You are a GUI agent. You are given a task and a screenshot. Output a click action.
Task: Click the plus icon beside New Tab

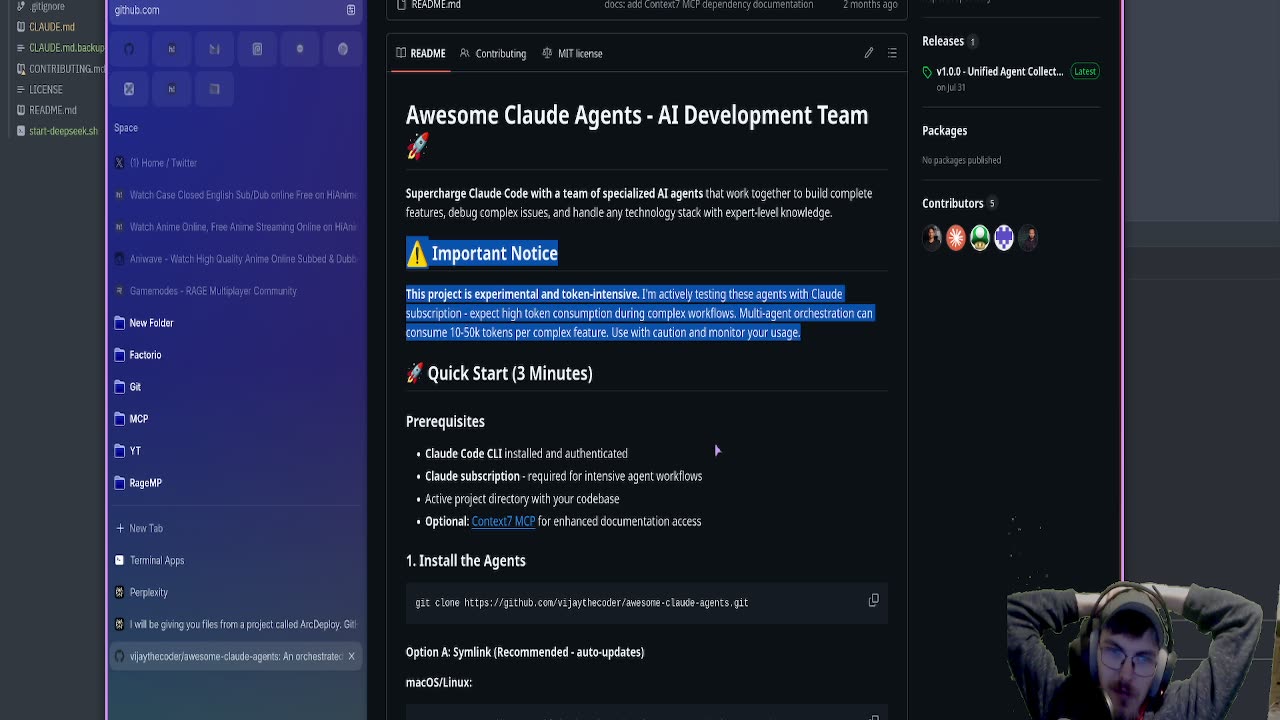pyautogui.click(x=120, y=528)
